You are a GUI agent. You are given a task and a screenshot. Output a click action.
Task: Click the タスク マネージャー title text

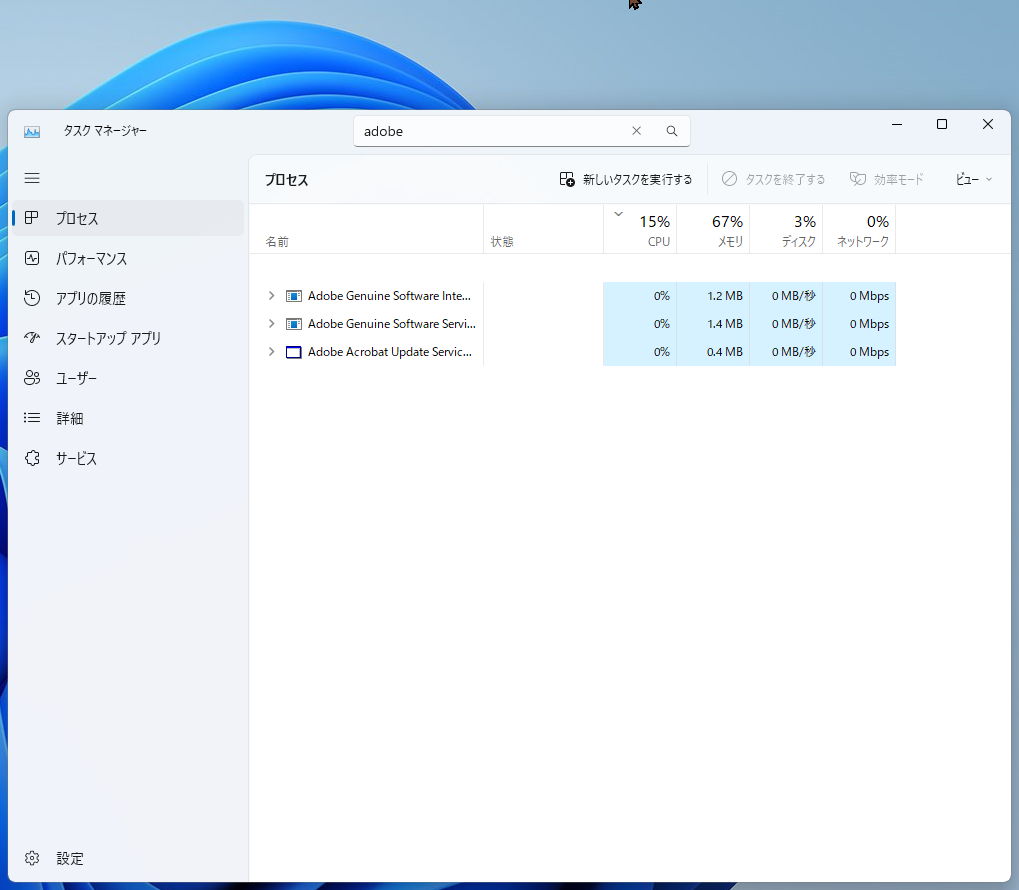coord(105,131)
